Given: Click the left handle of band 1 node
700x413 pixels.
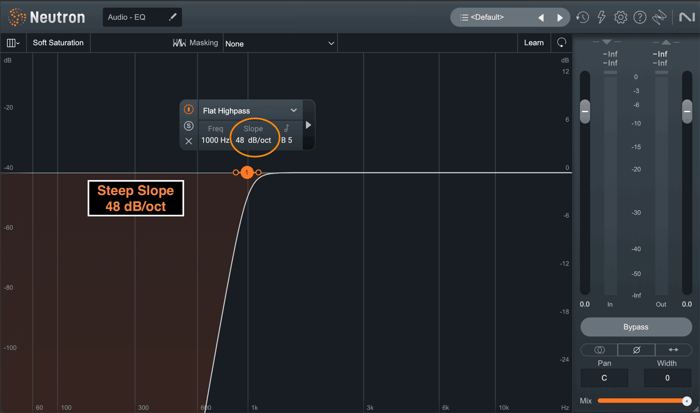Looking at the screenshot, I should 236,172.
